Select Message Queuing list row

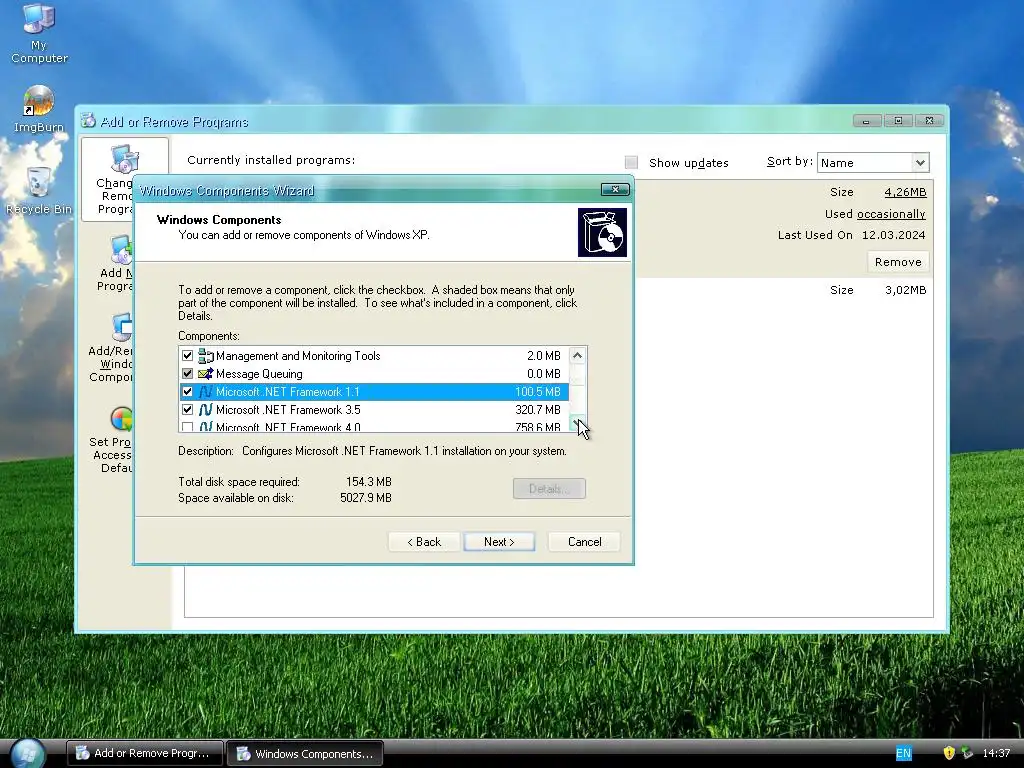point(374,374)
